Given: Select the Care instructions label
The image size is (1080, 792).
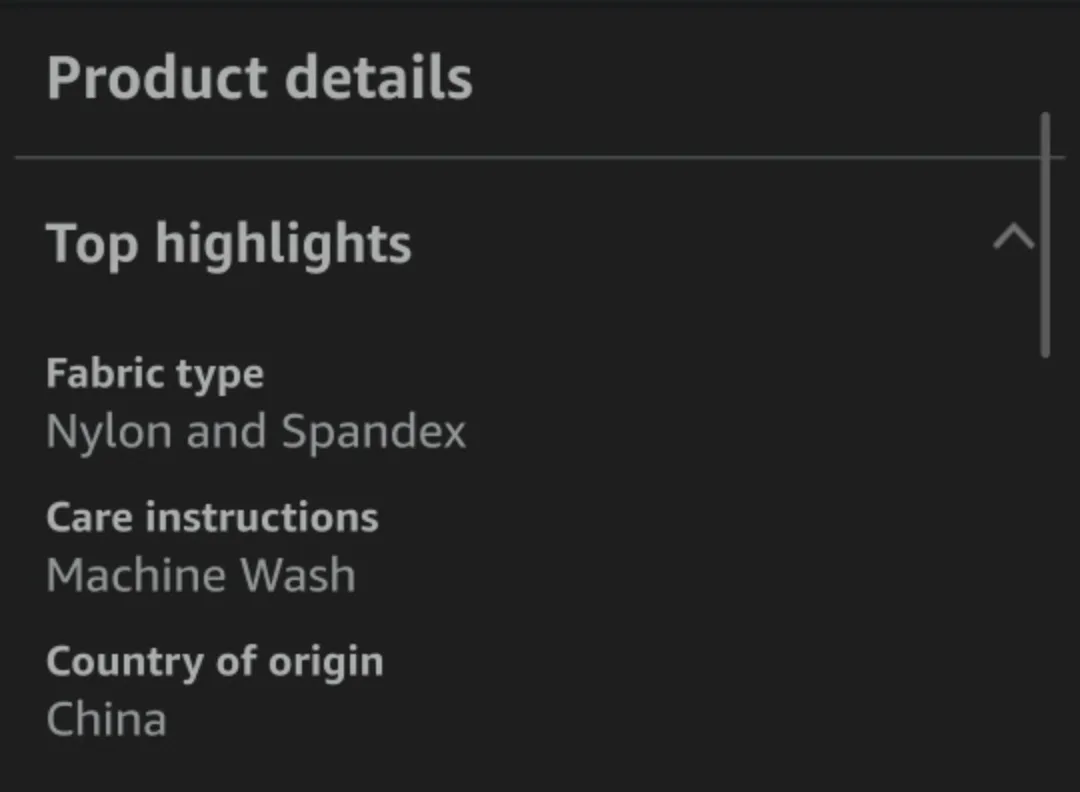Looking at the screenshot, I should click(x=212, y=518).
